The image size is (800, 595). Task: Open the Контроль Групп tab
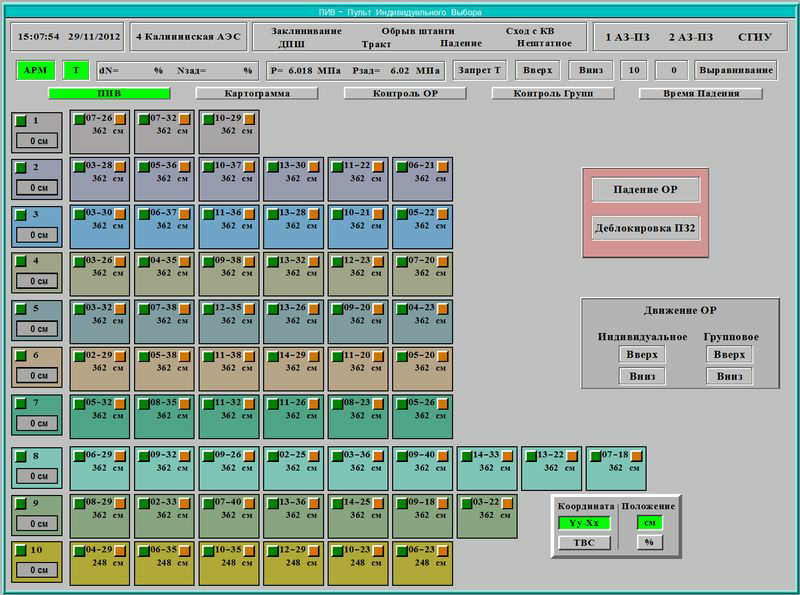(553, 93)
